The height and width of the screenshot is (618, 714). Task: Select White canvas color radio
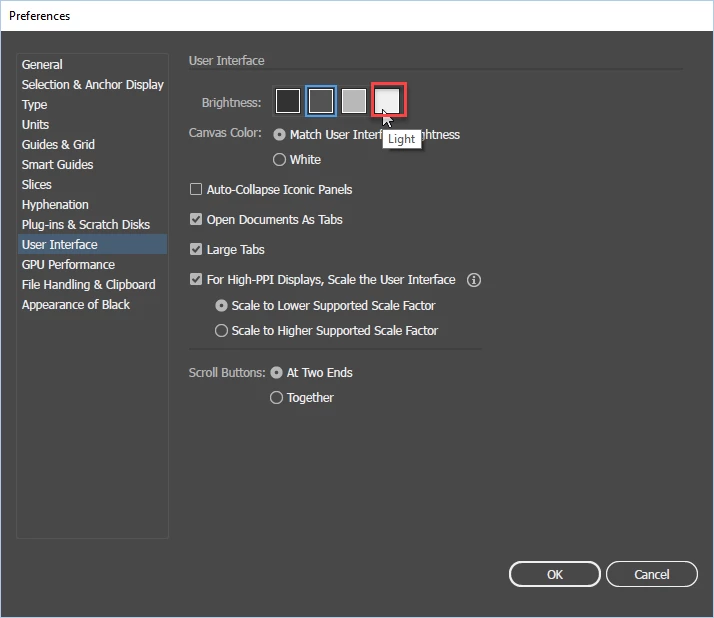(279, 160)
